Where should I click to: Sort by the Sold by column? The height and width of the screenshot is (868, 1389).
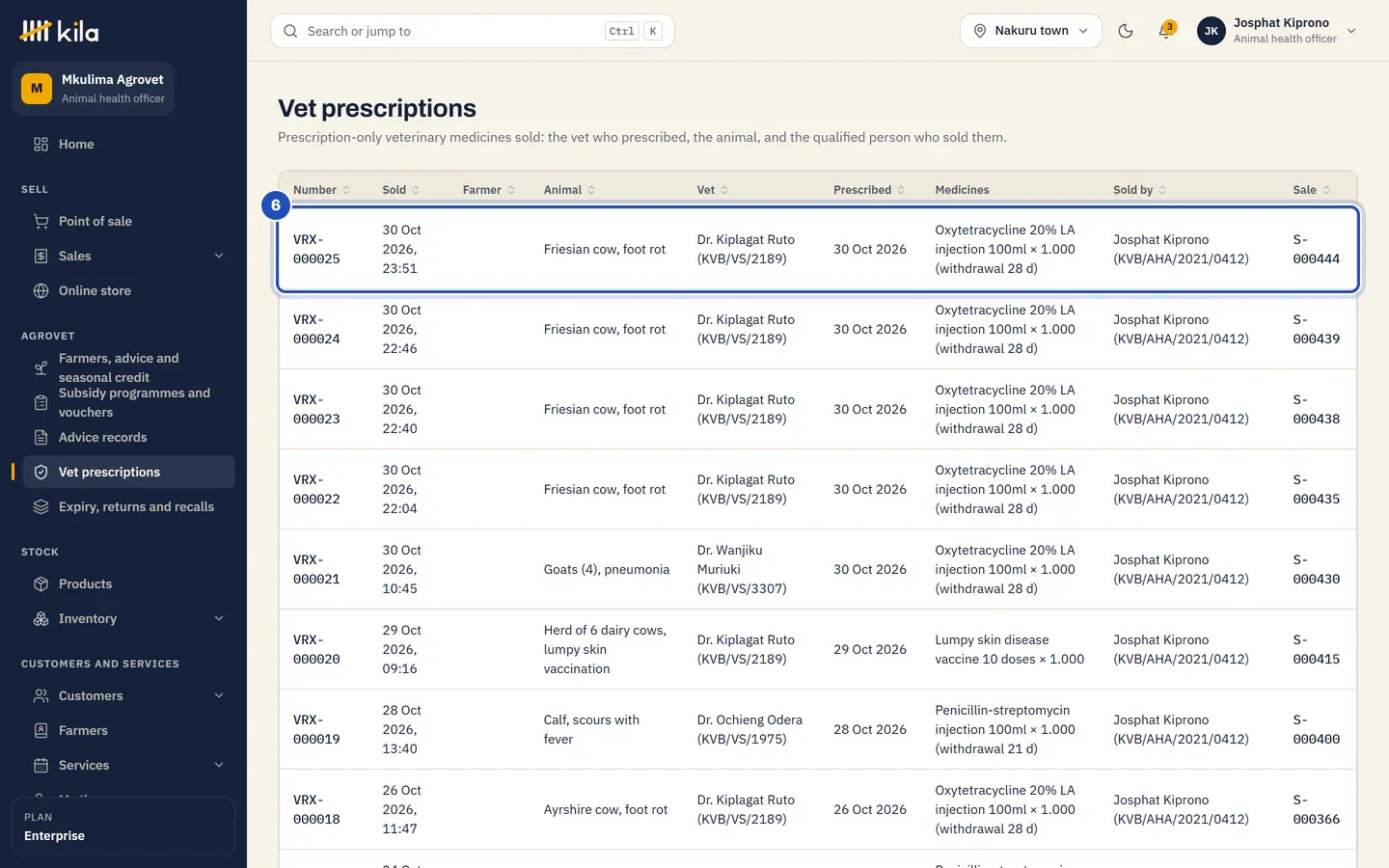[1140, 190]
